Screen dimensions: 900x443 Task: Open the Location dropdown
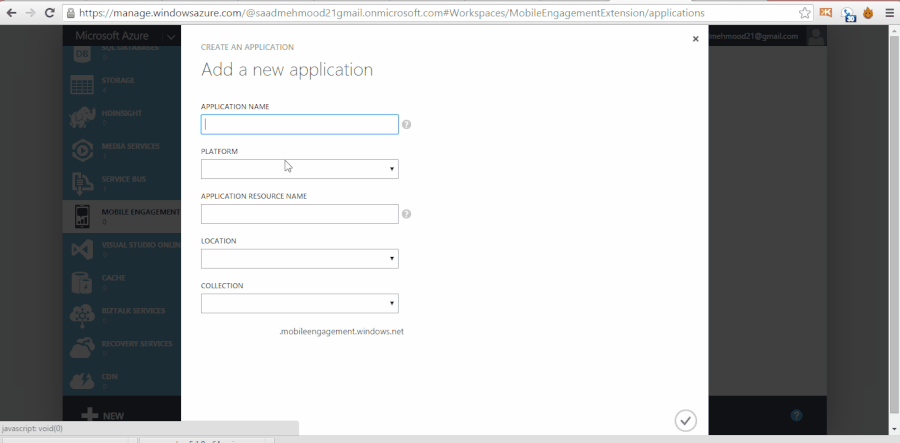pyautogui.click(x=299, y=259)
